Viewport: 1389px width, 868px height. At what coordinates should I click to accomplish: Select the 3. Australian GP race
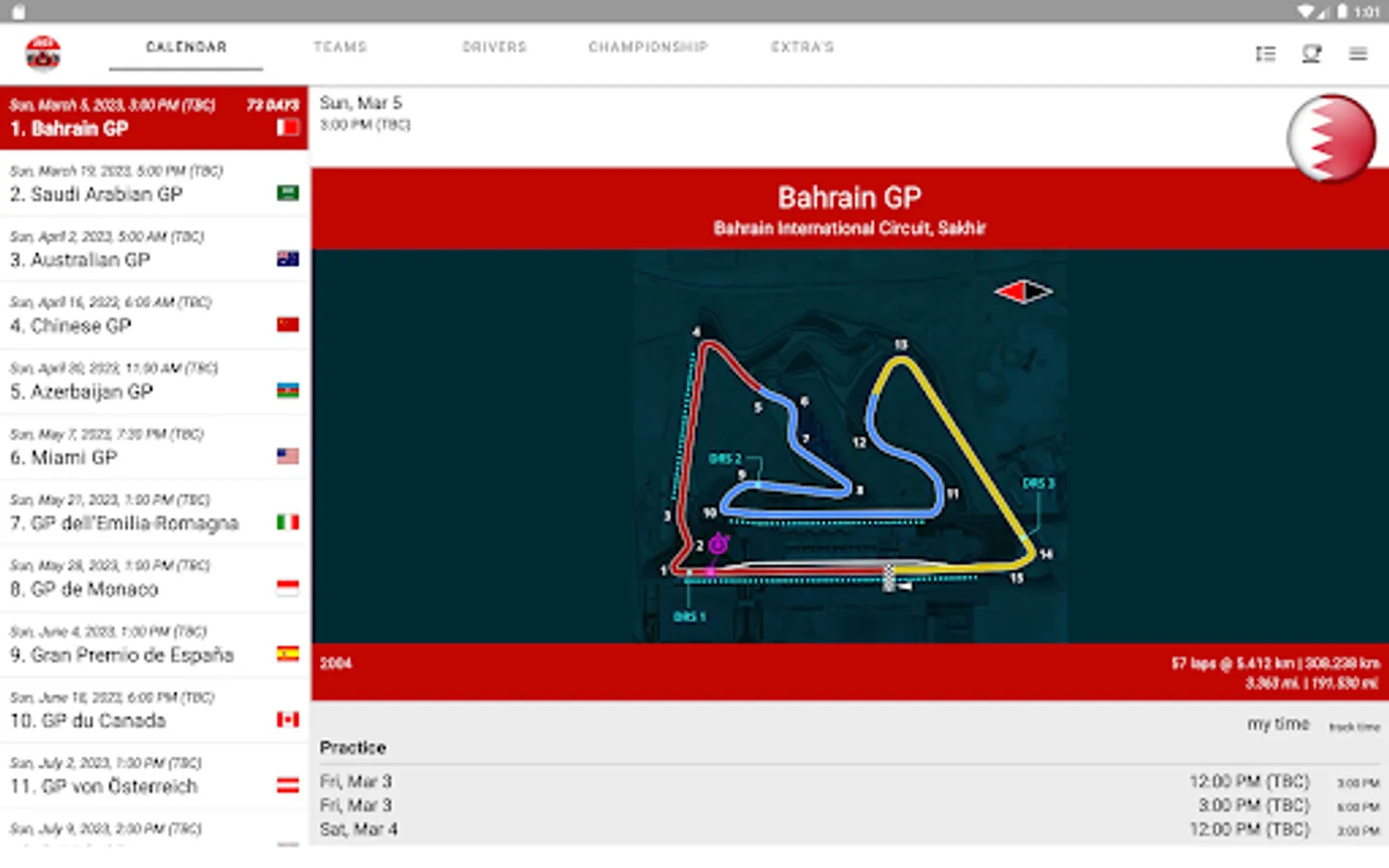(x=154, y=249)
